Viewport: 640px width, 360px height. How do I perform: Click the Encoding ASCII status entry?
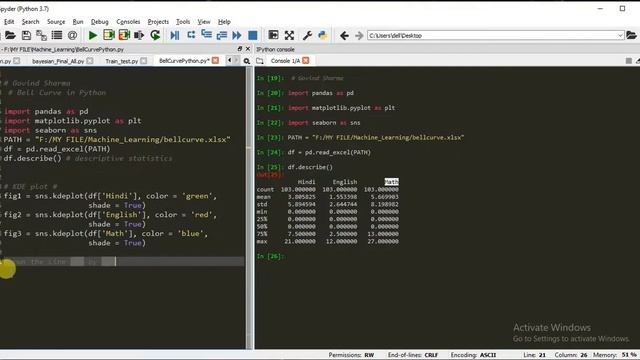click(473, 355)
